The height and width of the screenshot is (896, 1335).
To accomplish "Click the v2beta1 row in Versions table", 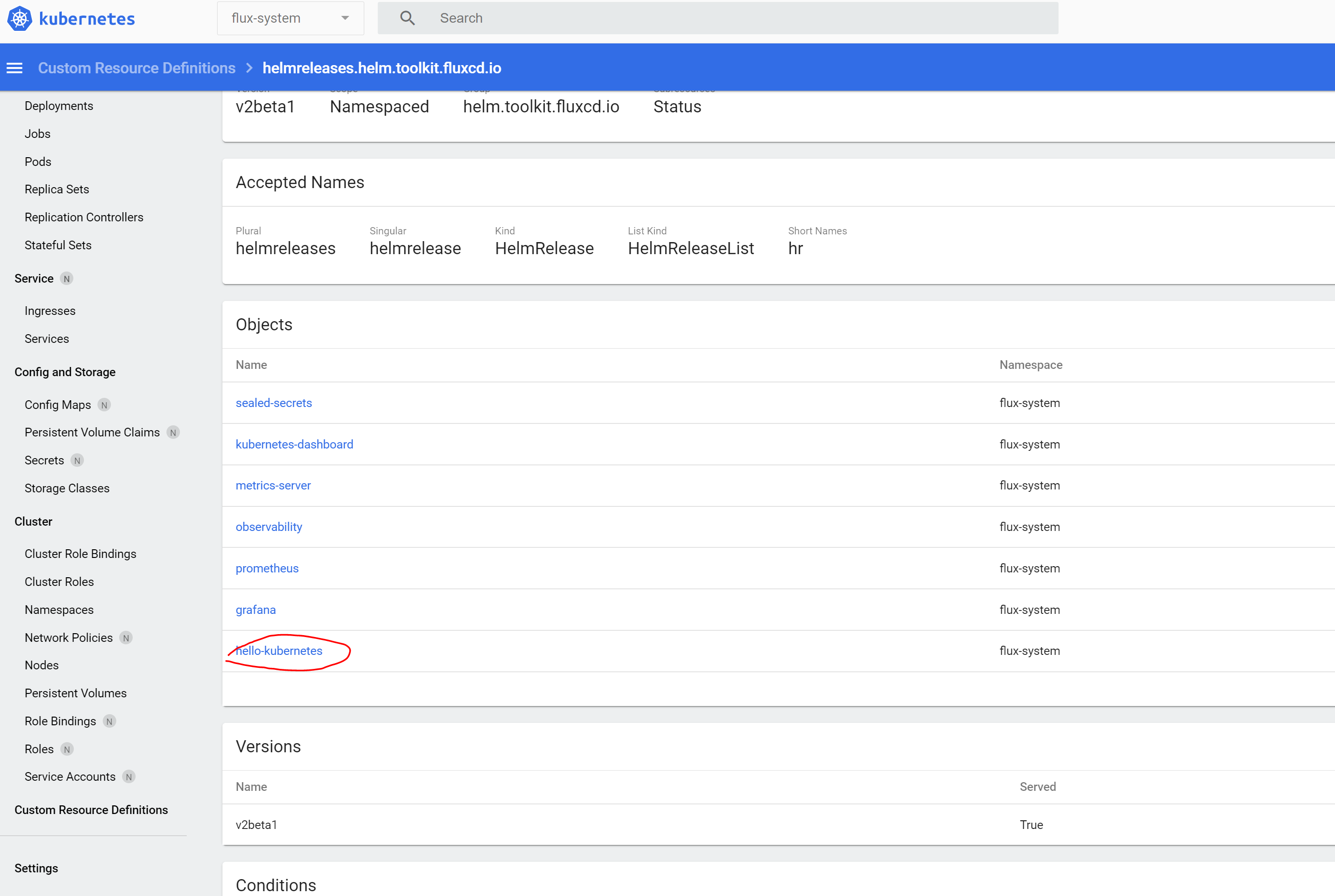I will (x=779, y=825).
